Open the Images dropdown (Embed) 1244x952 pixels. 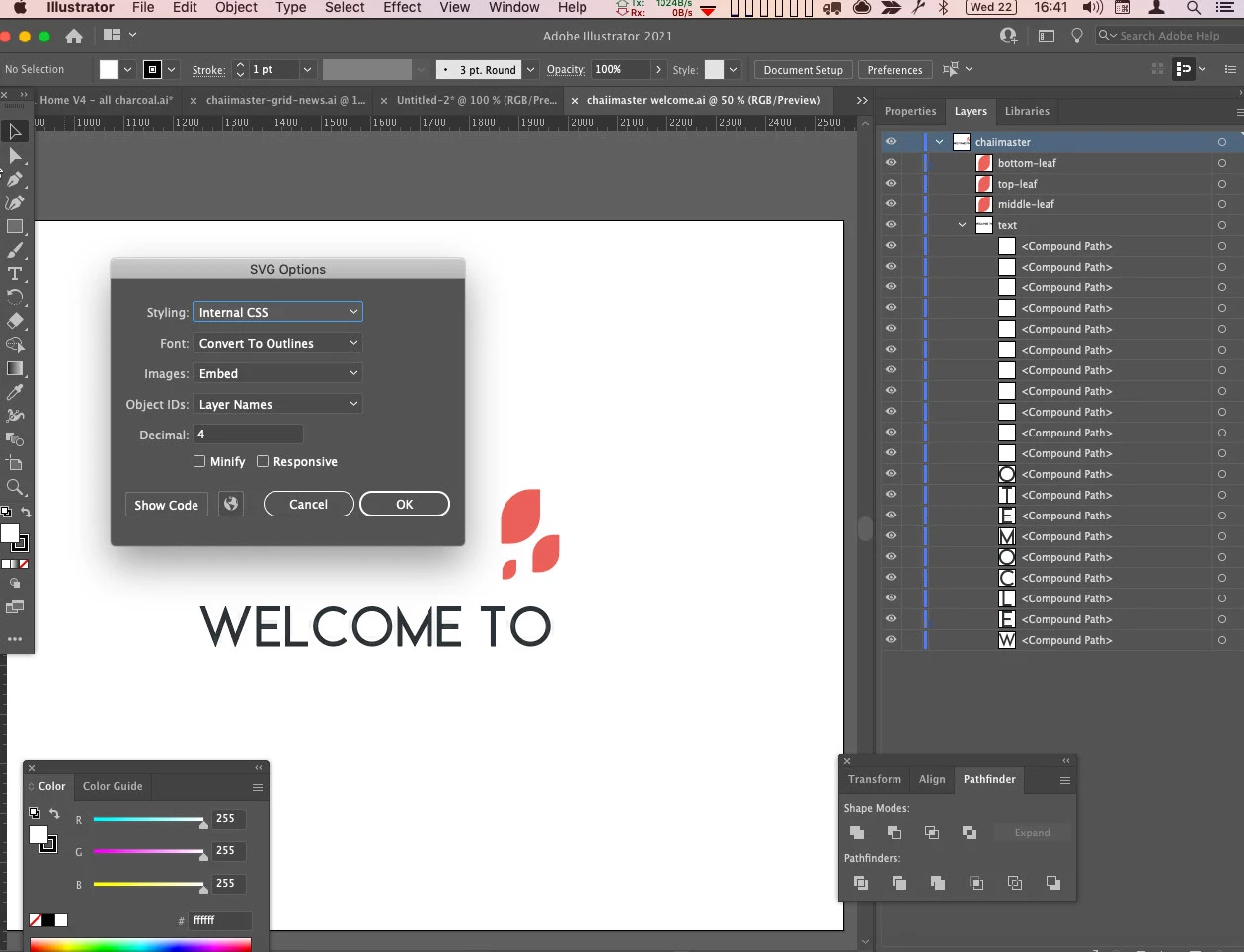pos(277,373)
